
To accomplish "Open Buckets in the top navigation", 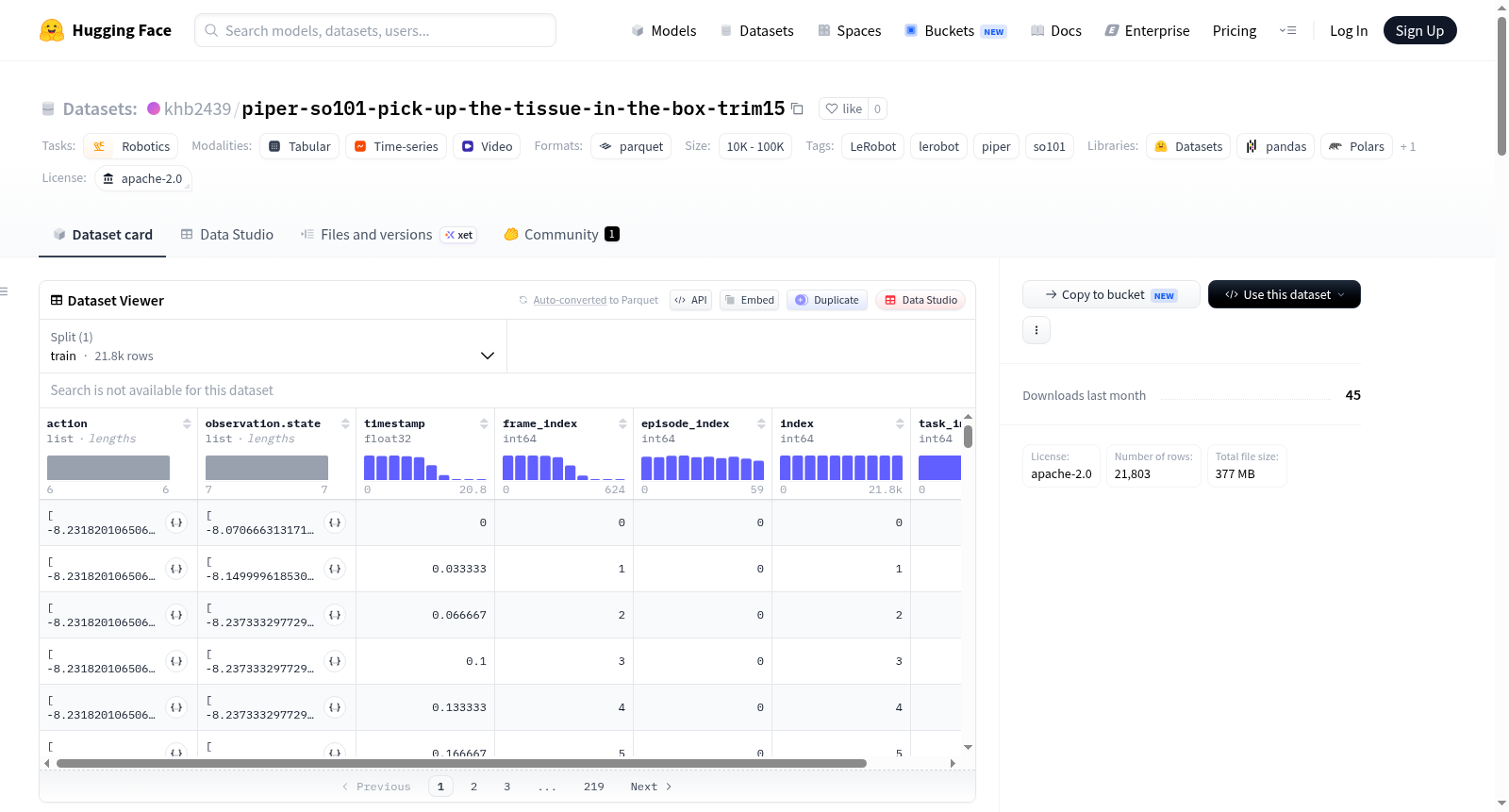I will tap(955, 30).
